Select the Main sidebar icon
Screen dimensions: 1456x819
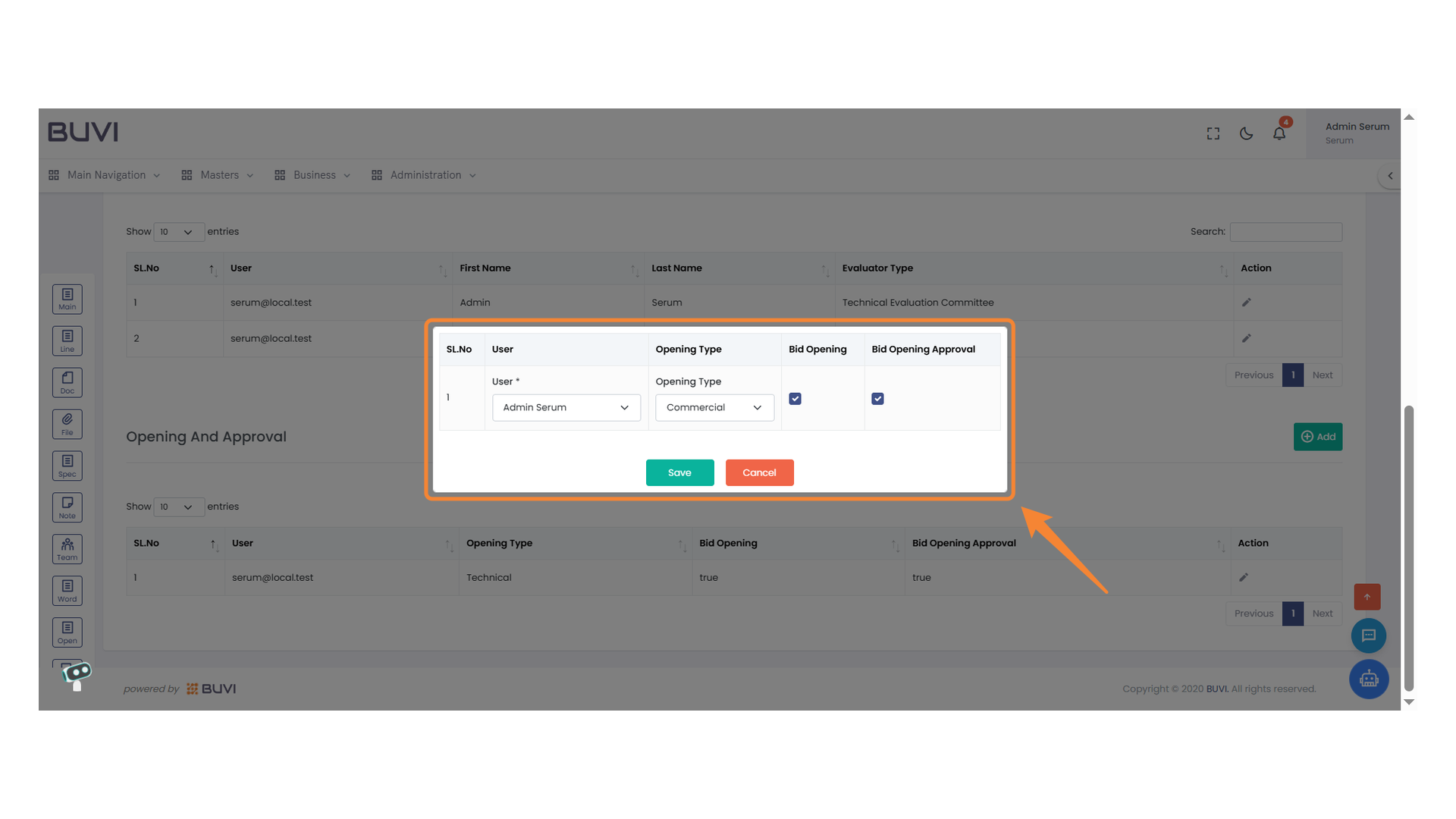[67, 299]
